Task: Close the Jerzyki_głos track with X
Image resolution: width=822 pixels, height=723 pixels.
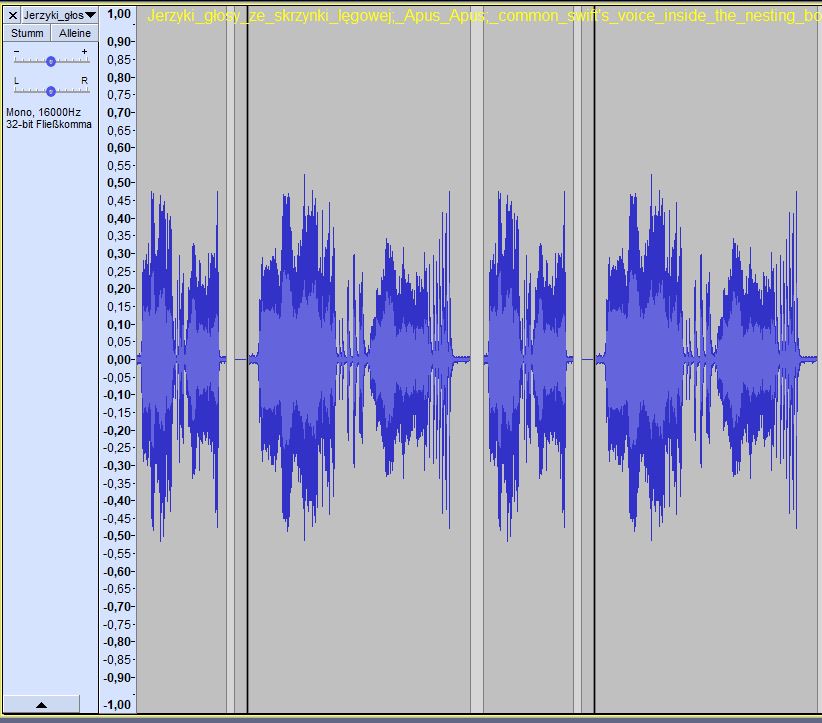Action: (13, 15)
